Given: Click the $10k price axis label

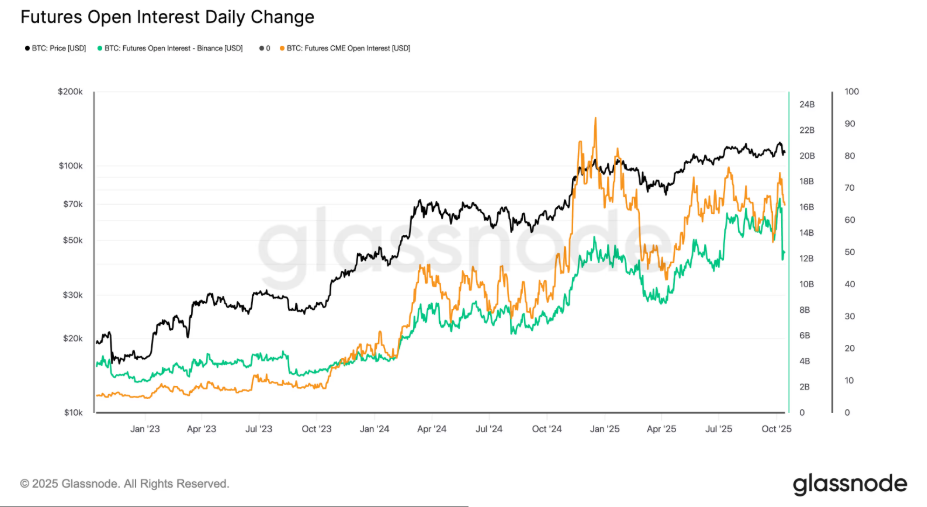Looking at the screenshot, I should coord(72,412).
